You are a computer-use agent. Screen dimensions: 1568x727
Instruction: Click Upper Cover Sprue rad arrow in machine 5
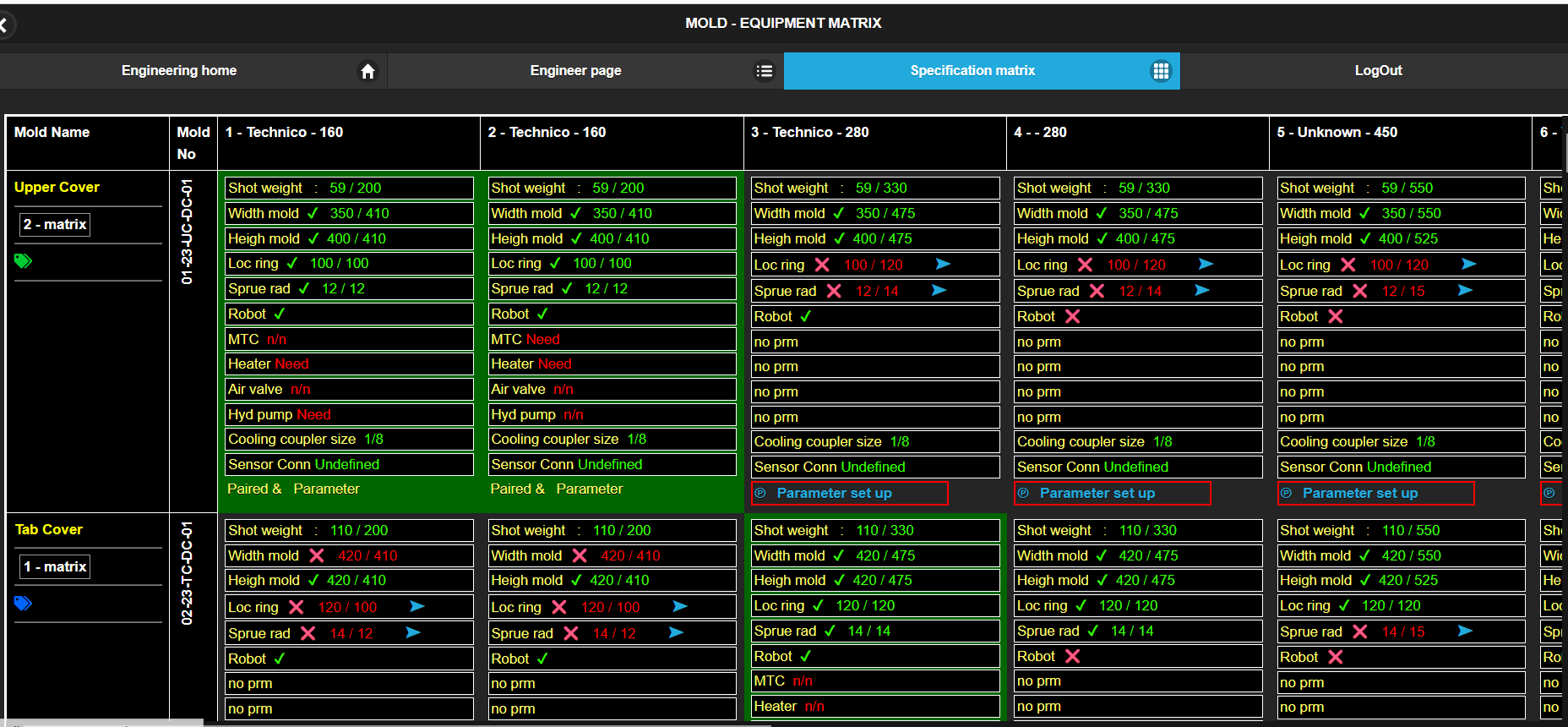click(x=1466, y=290)
